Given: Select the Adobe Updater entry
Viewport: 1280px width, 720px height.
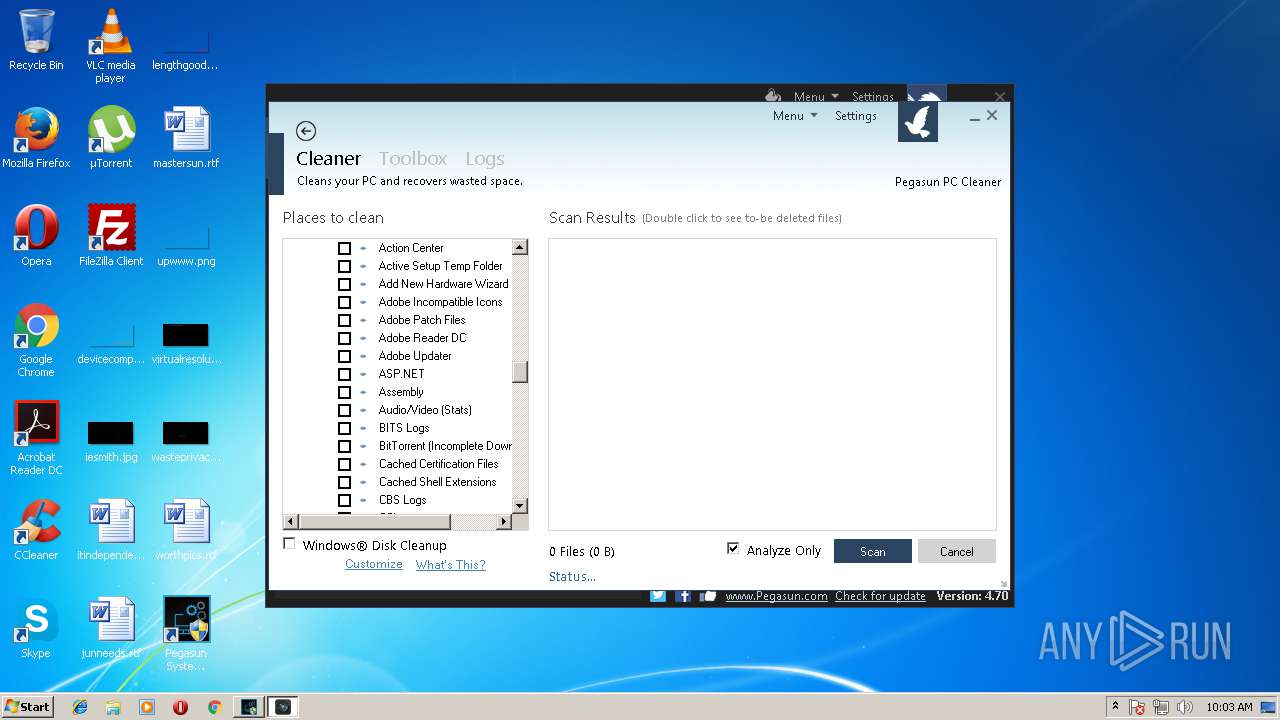Looking at the screenshot, I should tap(415, 356).
